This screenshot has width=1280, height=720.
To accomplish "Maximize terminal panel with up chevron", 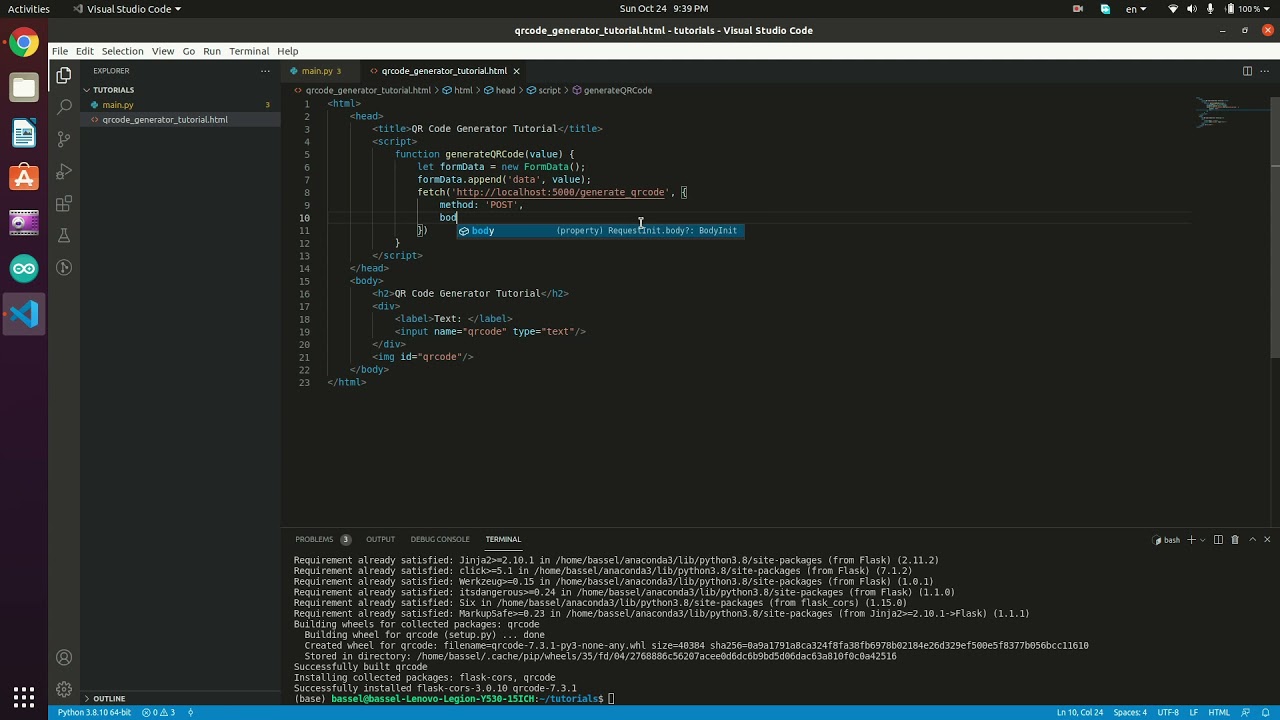I will 1252,539.
